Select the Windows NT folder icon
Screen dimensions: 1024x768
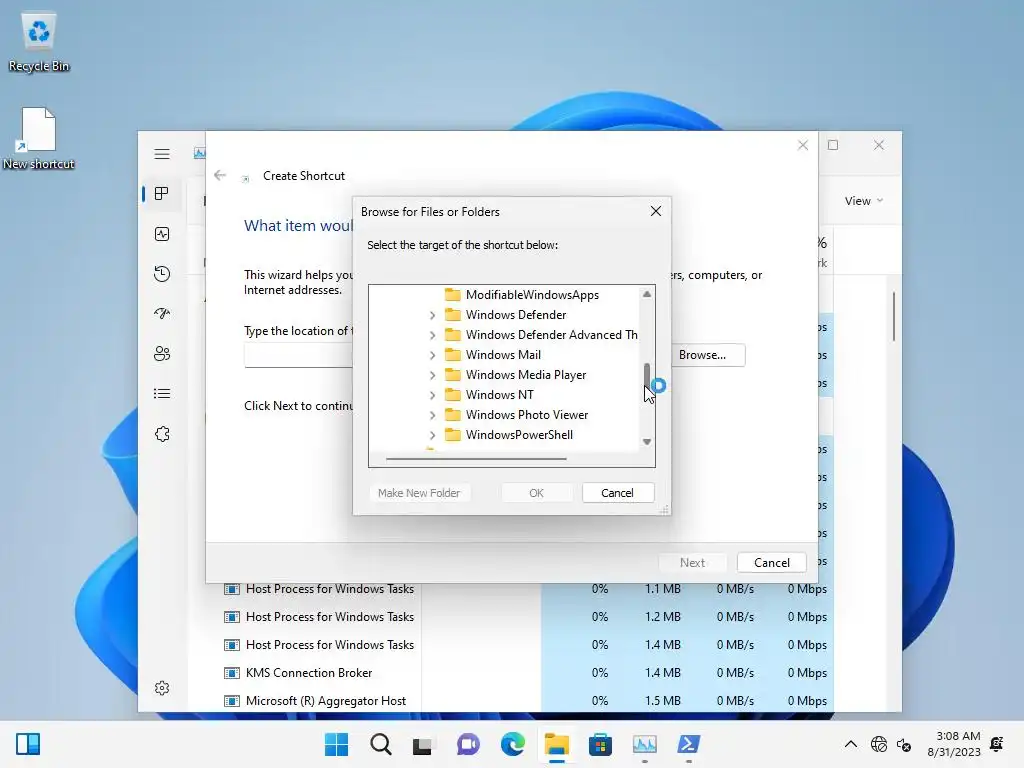click(452, 394)
